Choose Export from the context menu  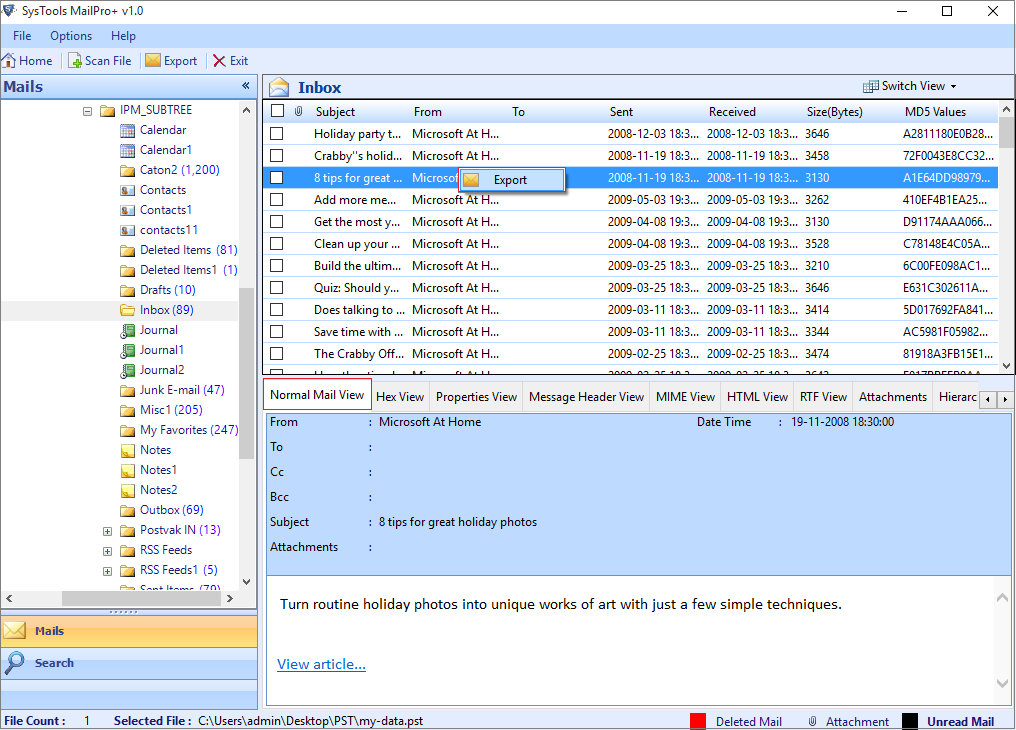[x=512, y=180]
